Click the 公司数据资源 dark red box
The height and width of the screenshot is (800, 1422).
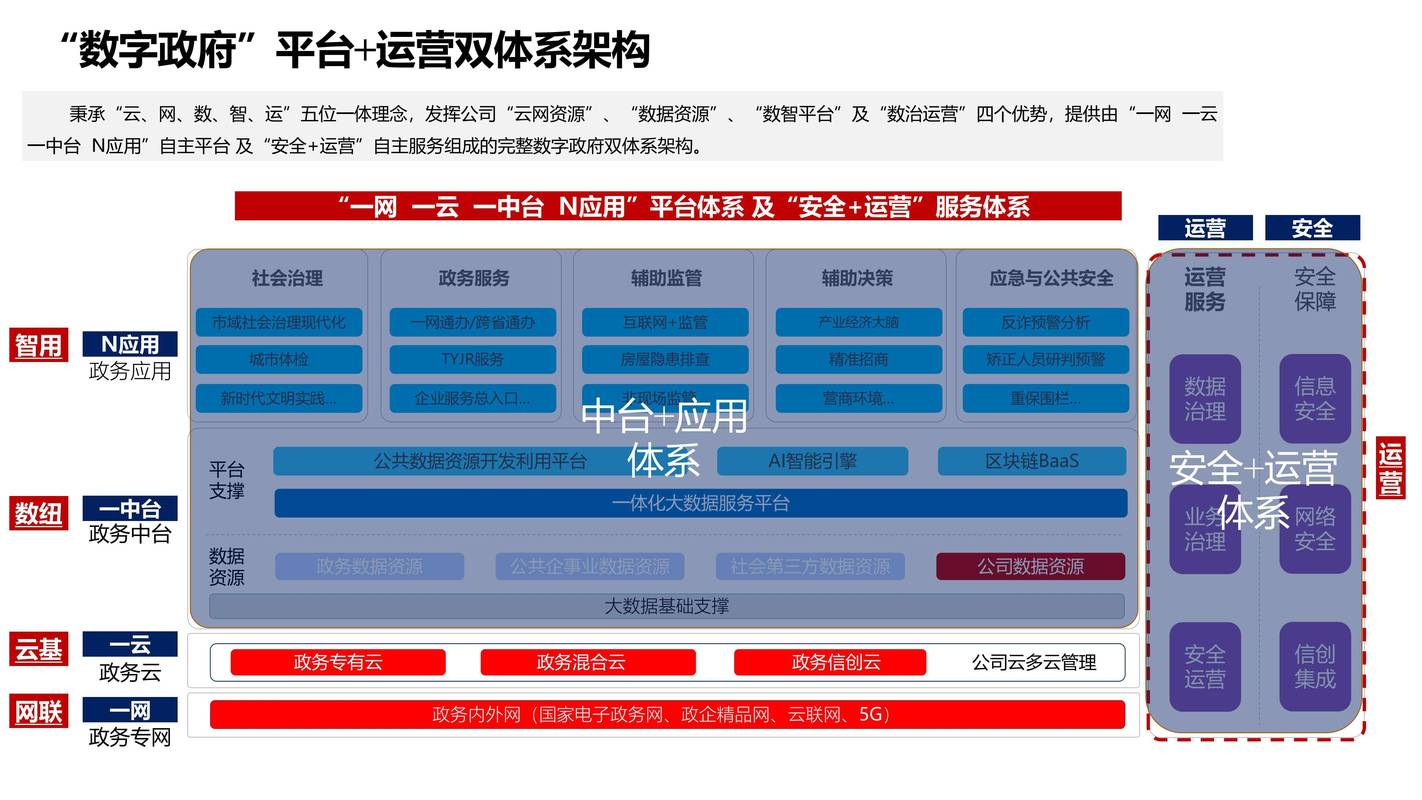click(x=1030, y=567)
